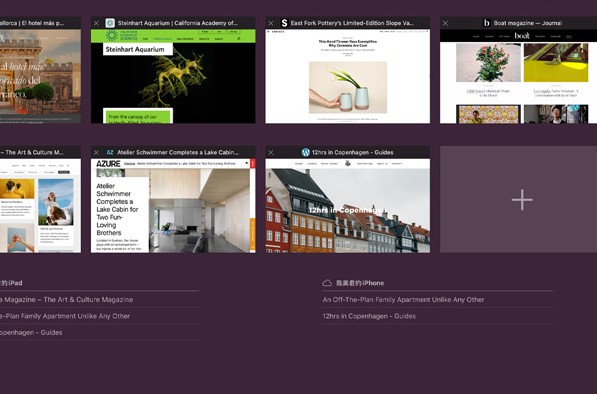This screenshot has height=394, width=597.
Task: Open the 12hrs in Copenhagen page thumbnail
Action: tap(348, 206)
